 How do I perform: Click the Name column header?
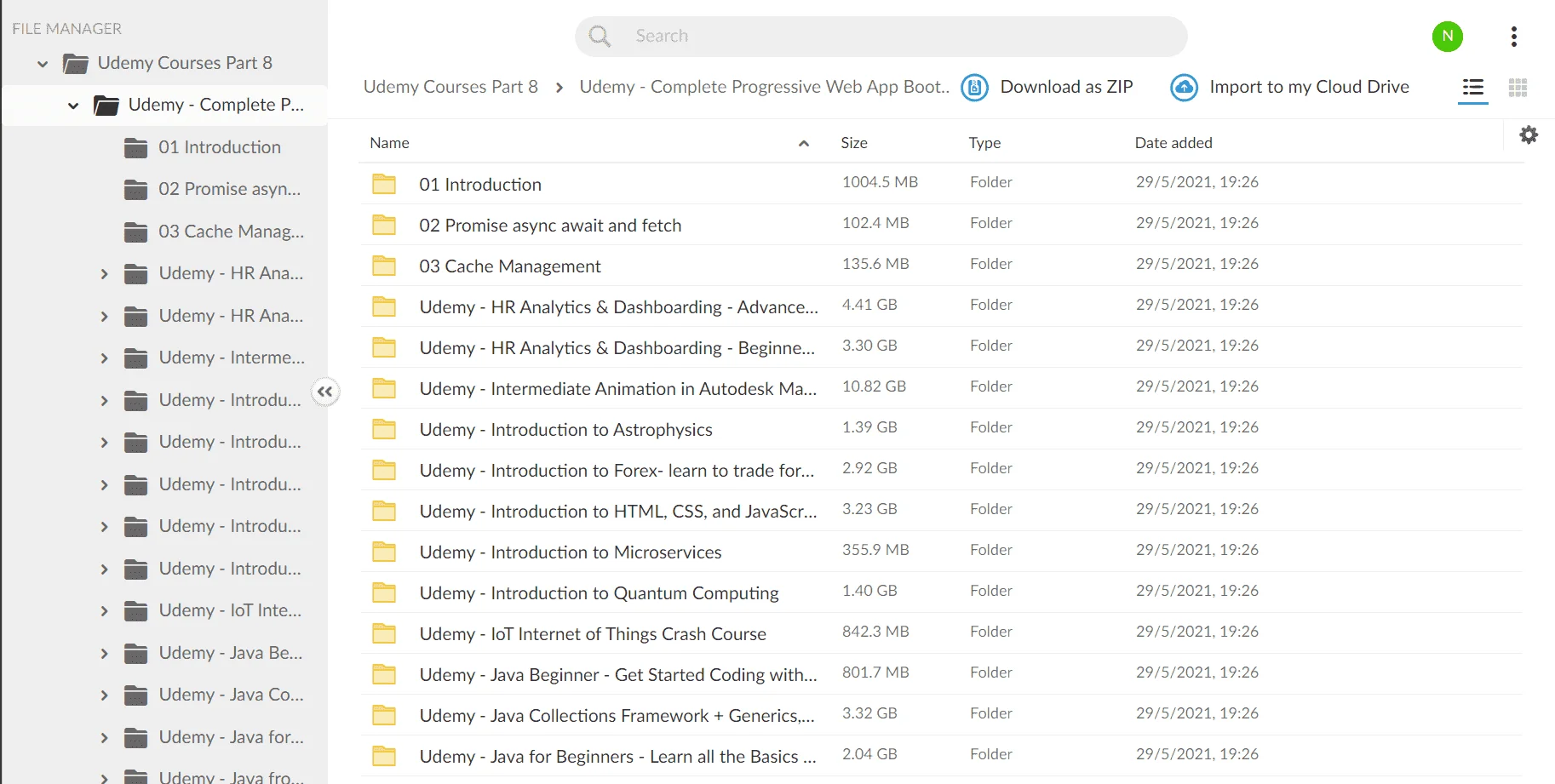[389, 143]
